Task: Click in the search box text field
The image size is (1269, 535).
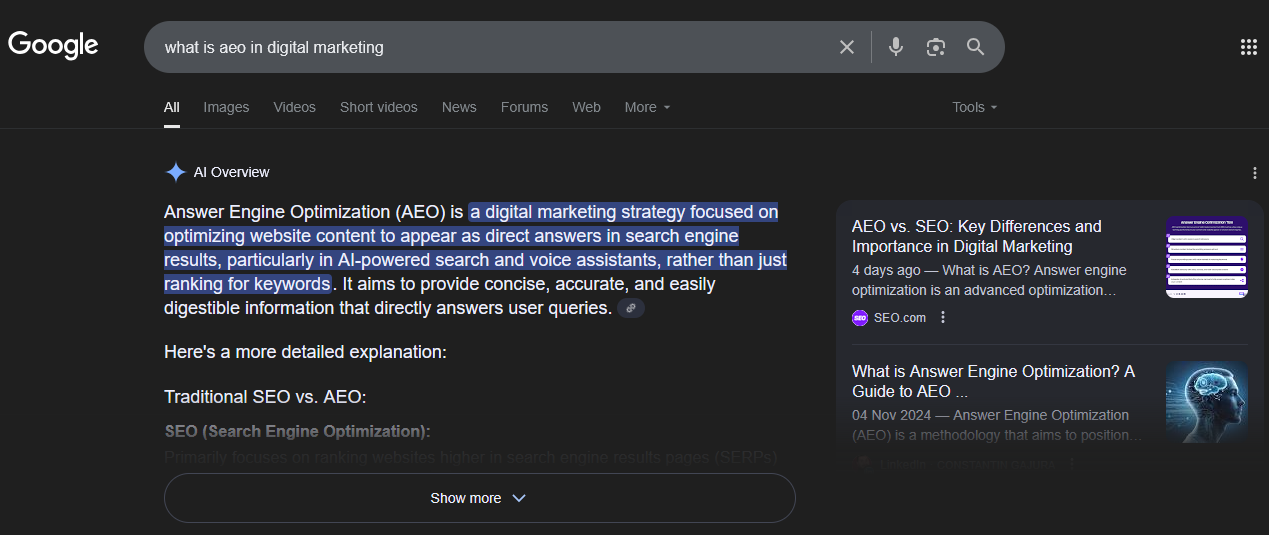Action: pos(490,47)
